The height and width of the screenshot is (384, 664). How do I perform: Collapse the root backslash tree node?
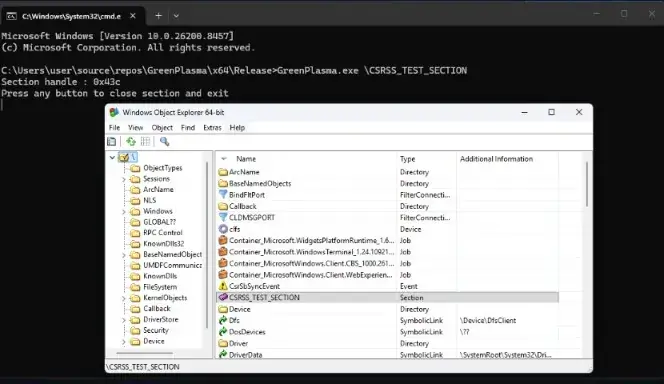112,157
